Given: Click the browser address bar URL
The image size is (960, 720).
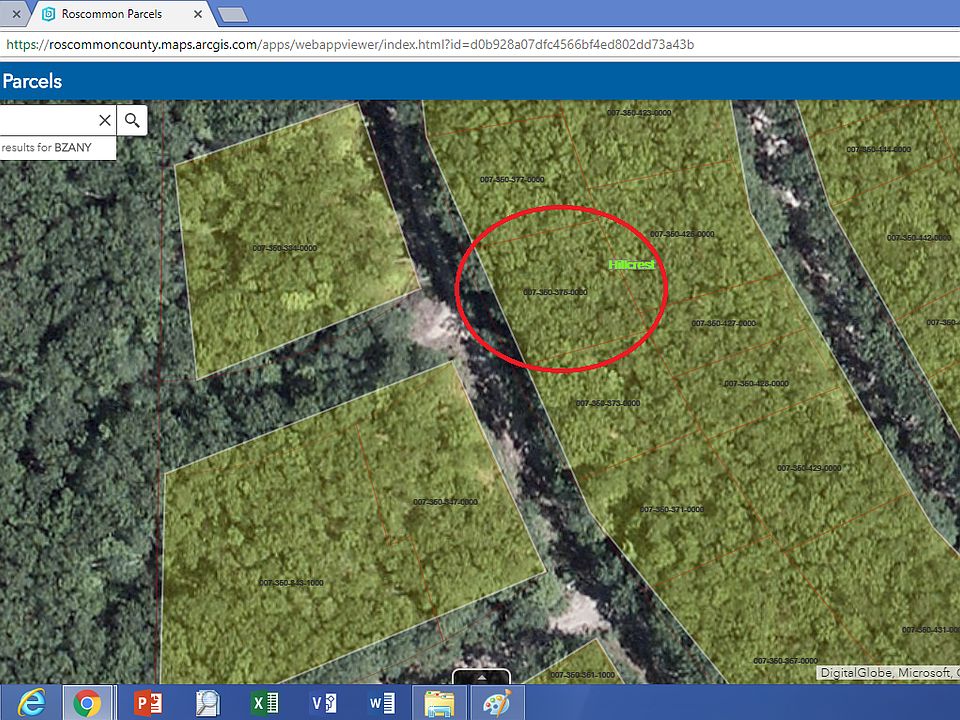Looking at the screenshot, I should click(350, 45).
